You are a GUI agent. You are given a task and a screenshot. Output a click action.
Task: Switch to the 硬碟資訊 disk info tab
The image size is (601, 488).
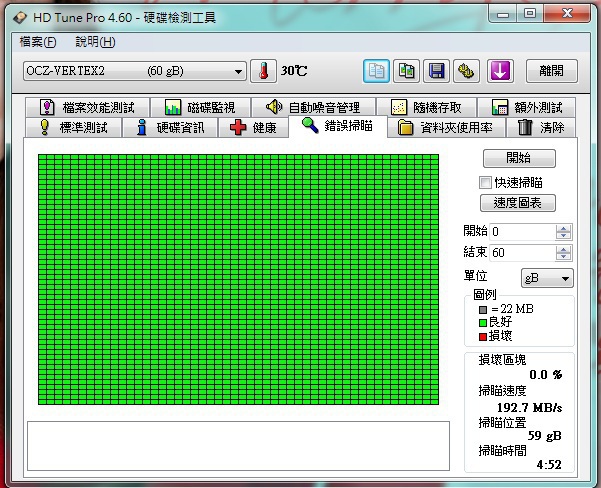click(x=173, y=128)
